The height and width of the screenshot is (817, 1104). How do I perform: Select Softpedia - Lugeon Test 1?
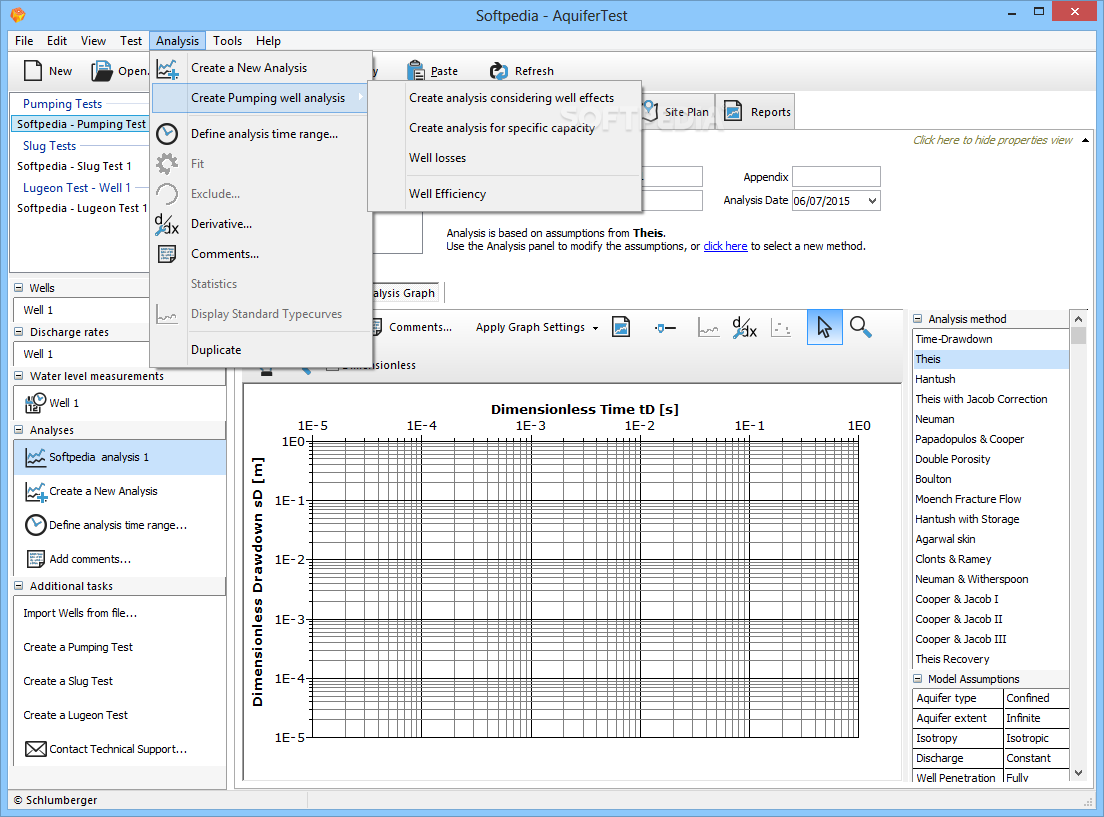tap(82, 208)
